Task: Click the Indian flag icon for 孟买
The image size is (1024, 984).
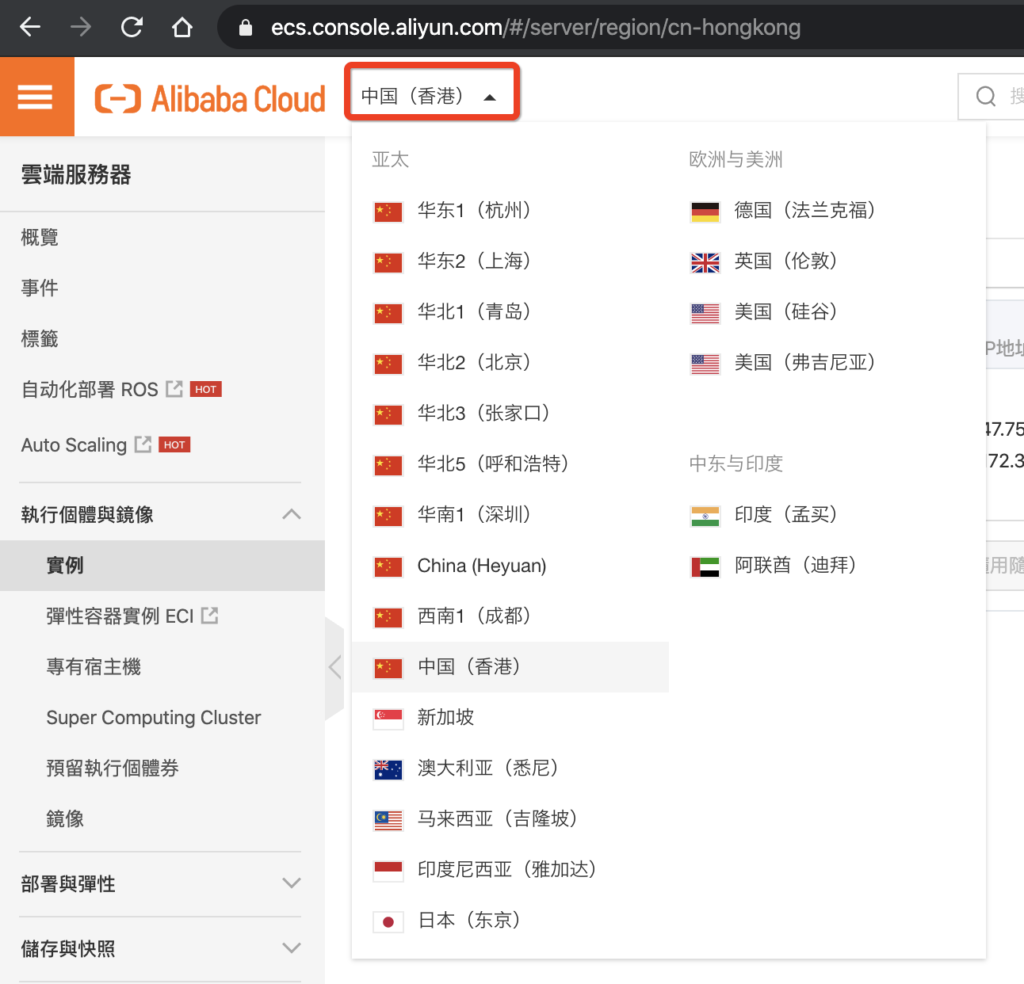Action: (705, 516)
